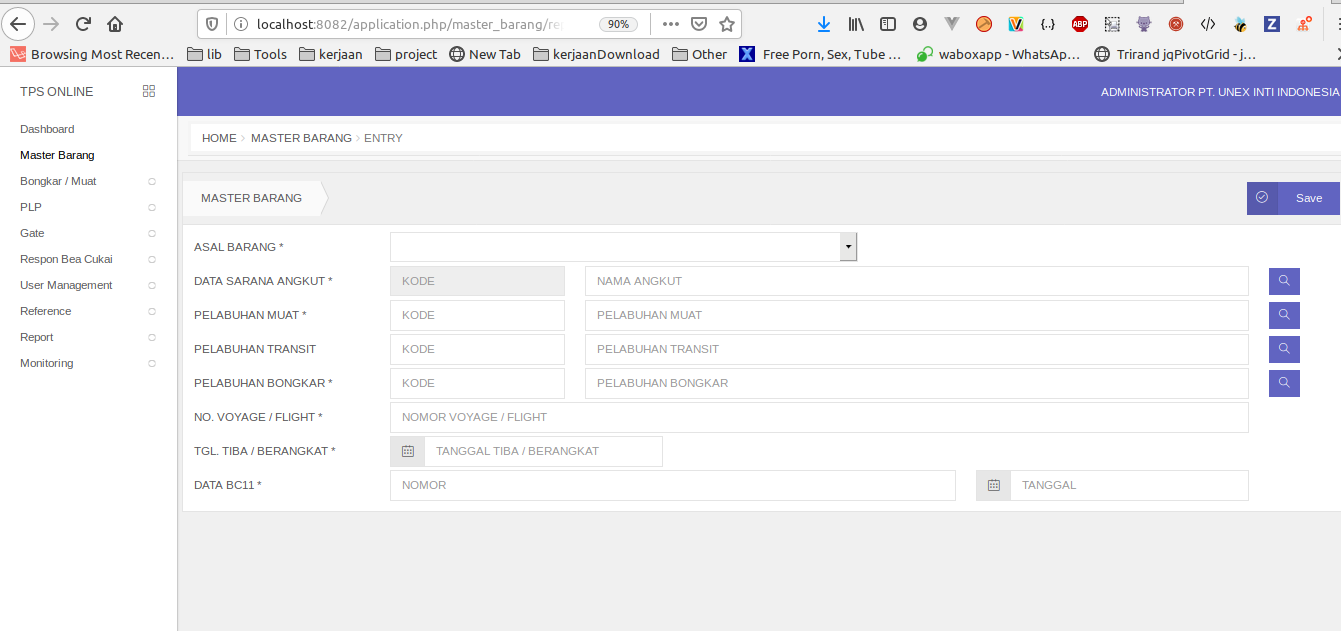Go to browser Home page icon
The height and width of the screenshot is (631, 1341).
tap(115, 23)
